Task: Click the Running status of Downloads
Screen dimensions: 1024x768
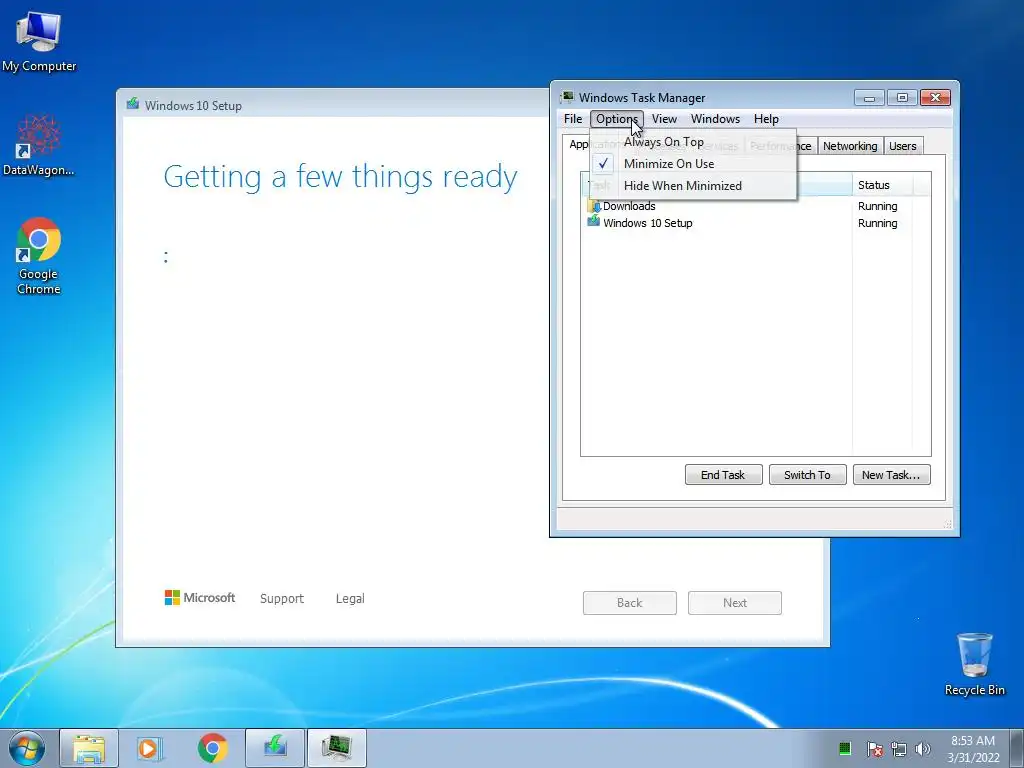Action: pyautogui.click(x=877, y=206)
